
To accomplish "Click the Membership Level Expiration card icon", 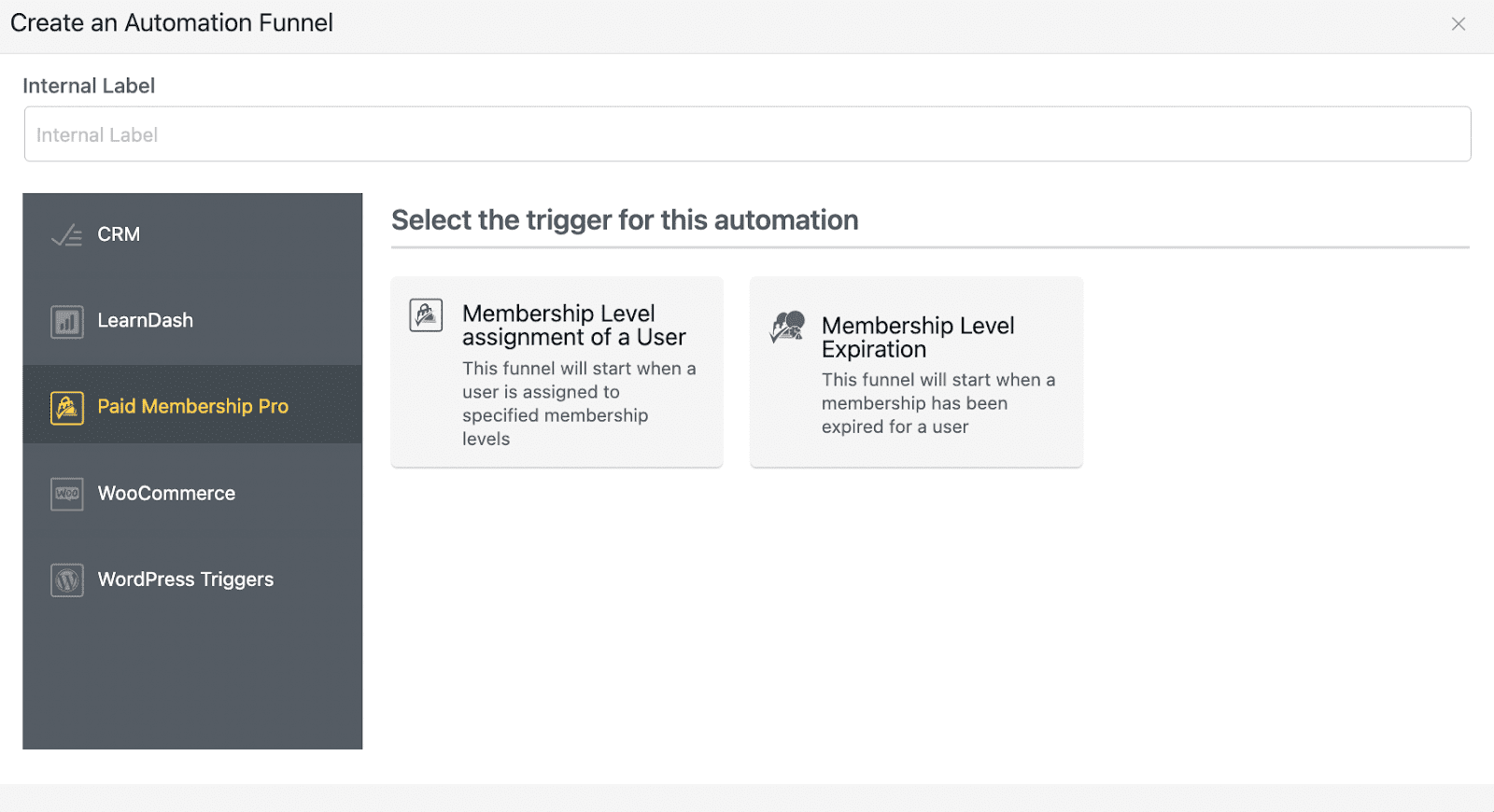I will [x=787, y=327].
